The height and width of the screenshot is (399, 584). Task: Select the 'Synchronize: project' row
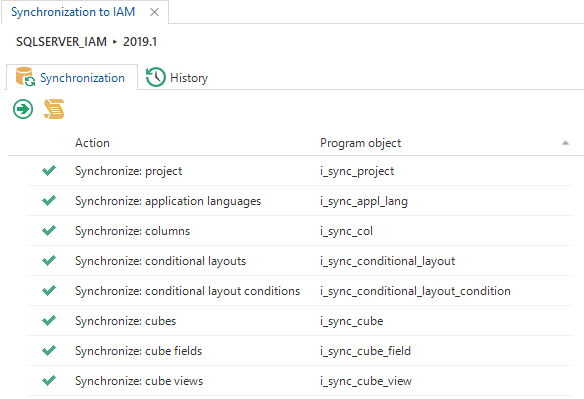point(300,171)
